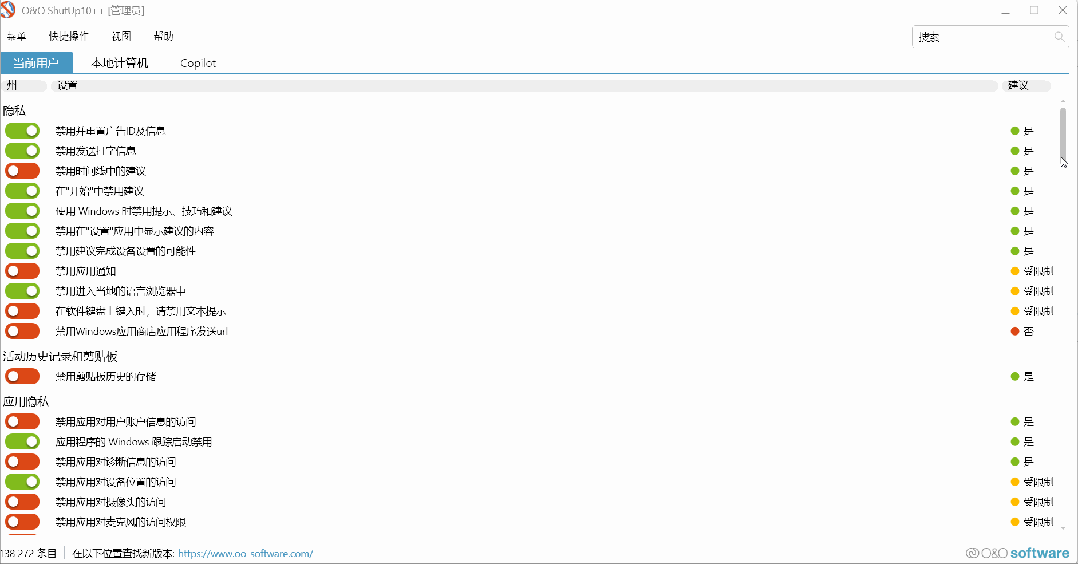Collapse the 活动历史记录和剪贴板 section header
Screen dimensions: 1078x564
pos(60,356)
